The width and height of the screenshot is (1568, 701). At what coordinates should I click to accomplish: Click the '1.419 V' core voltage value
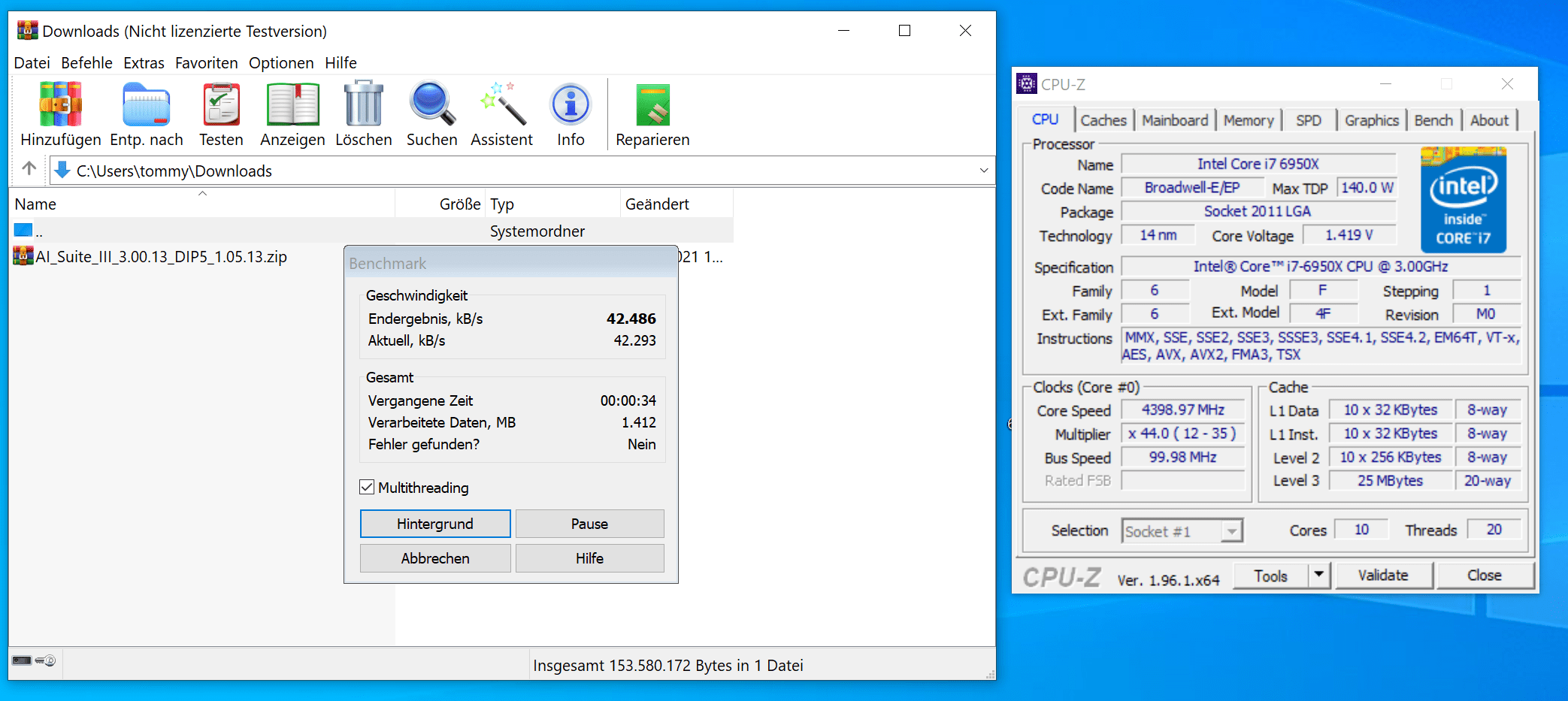[x=1349, y=235]
